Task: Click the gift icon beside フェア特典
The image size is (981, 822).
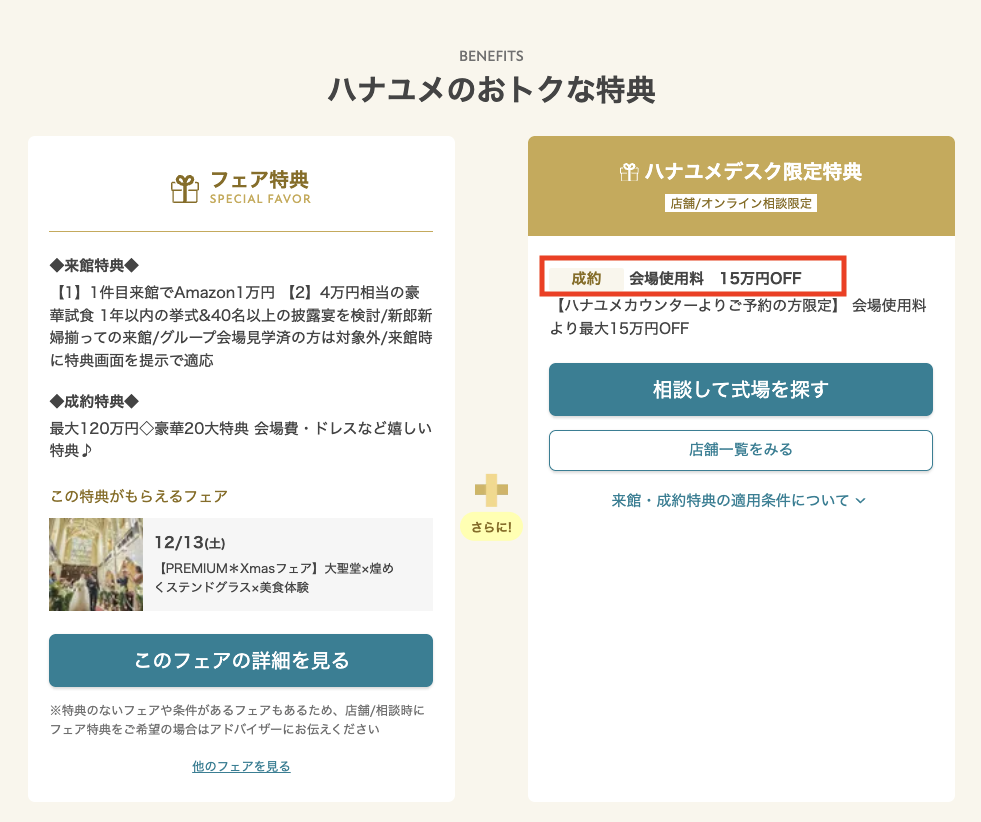Action: 185,188
